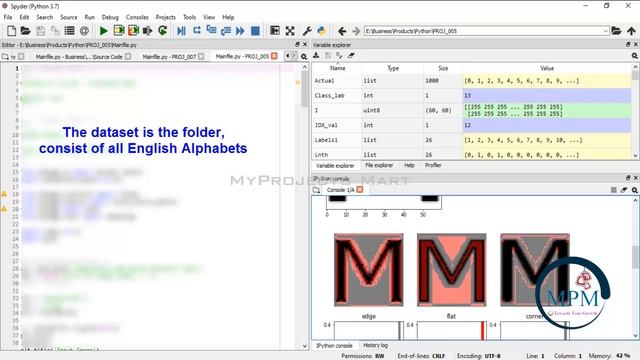Viewport: 640px width, 360px height.
Task: Run the selection or current line
Action: coord(147,31)
